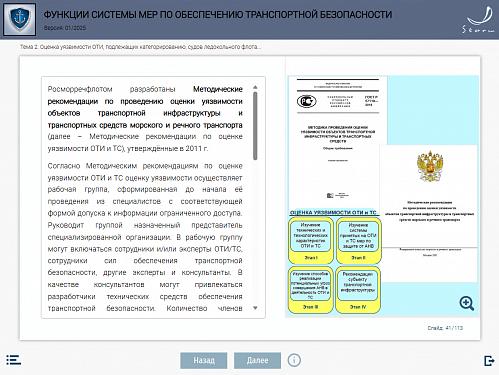Click the yellow Этап III block
Viewport: 499px width, 375px height.
coord(311,289)
